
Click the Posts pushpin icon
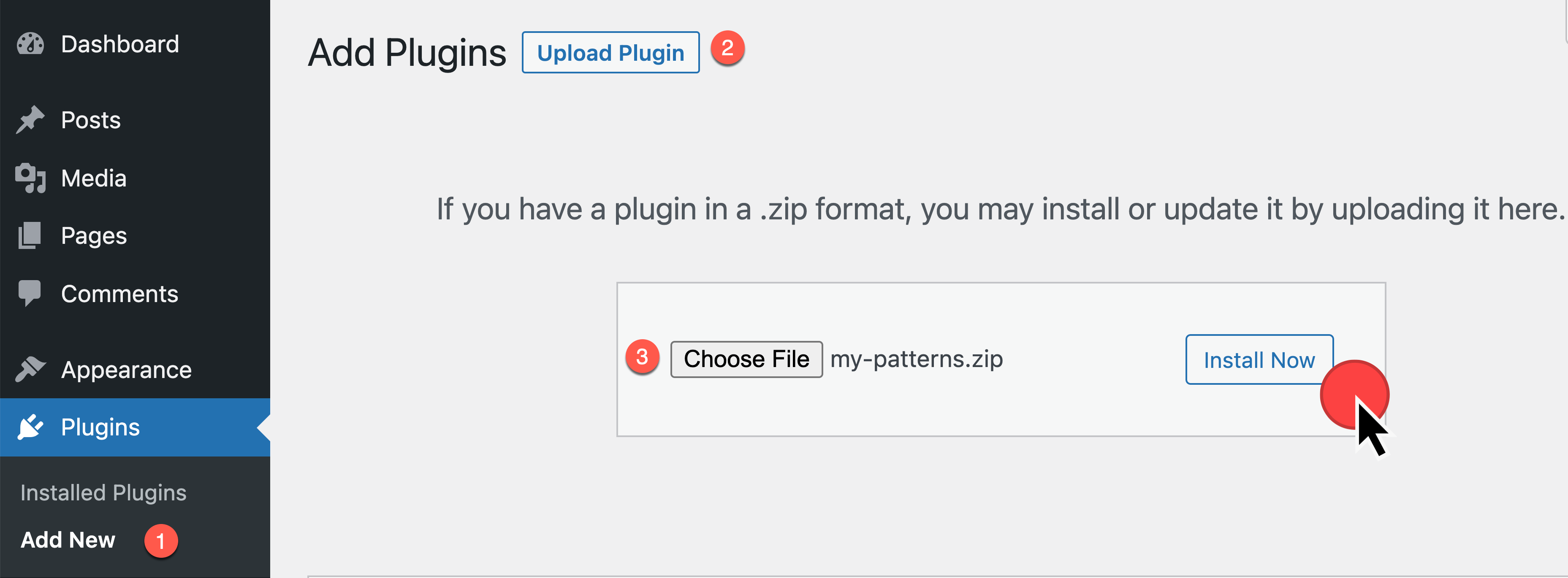point(30,120)
